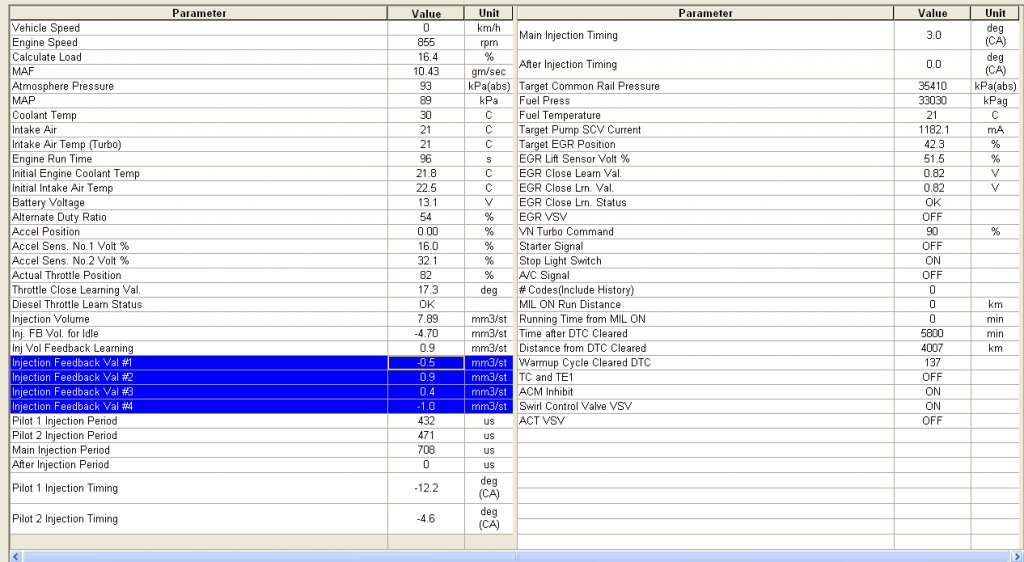The width and height of the screenshot is (1024, 562).
Task: Select the Fuel Temperature row
Action: pyautogui.click(x=769, y=115)
